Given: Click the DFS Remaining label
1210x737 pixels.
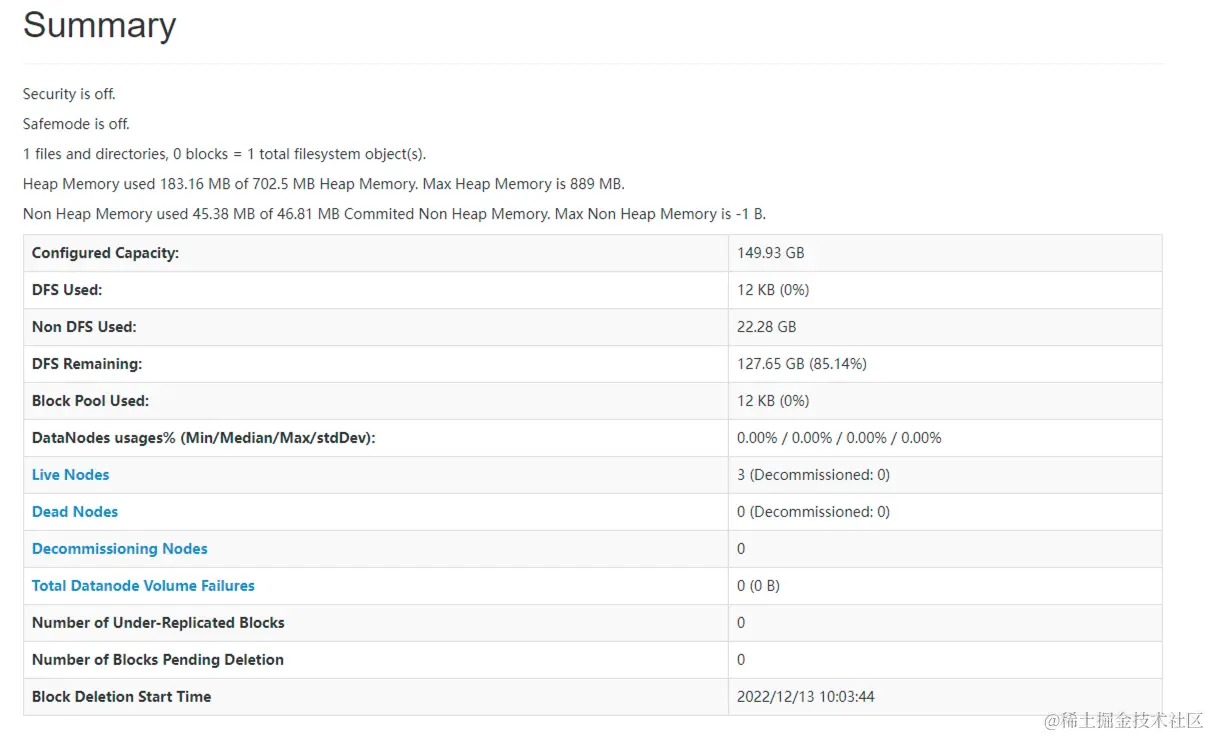Looking at the screenshot, I should (x=87, y=364).
